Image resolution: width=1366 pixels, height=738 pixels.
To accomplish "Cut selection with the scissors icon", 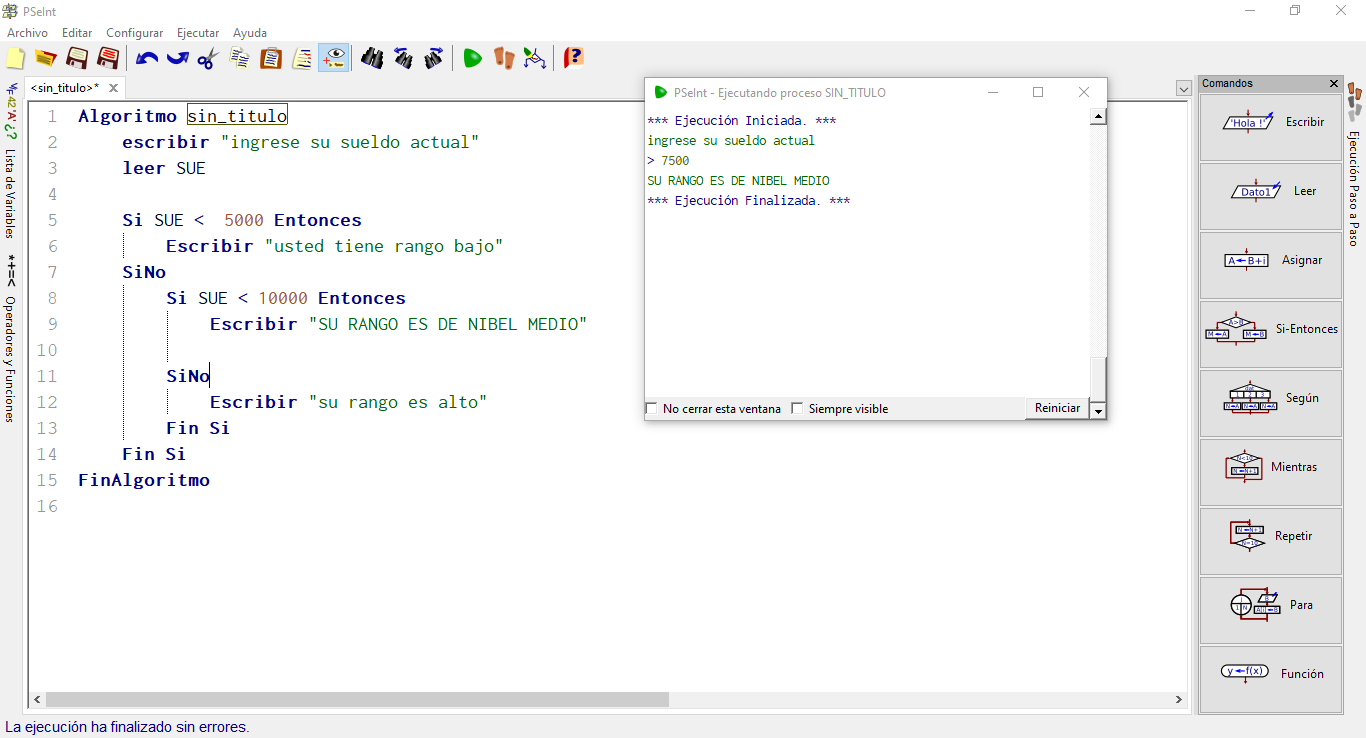I will tap(207, 58).
